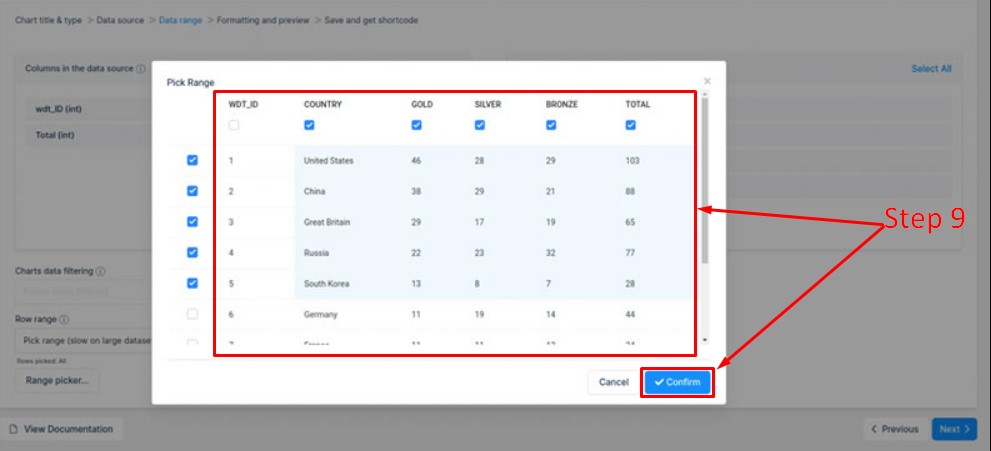991x451 pixels.
Task: Uncheck the BRONZE column checkbox
Action: click(x=551, y=125)
